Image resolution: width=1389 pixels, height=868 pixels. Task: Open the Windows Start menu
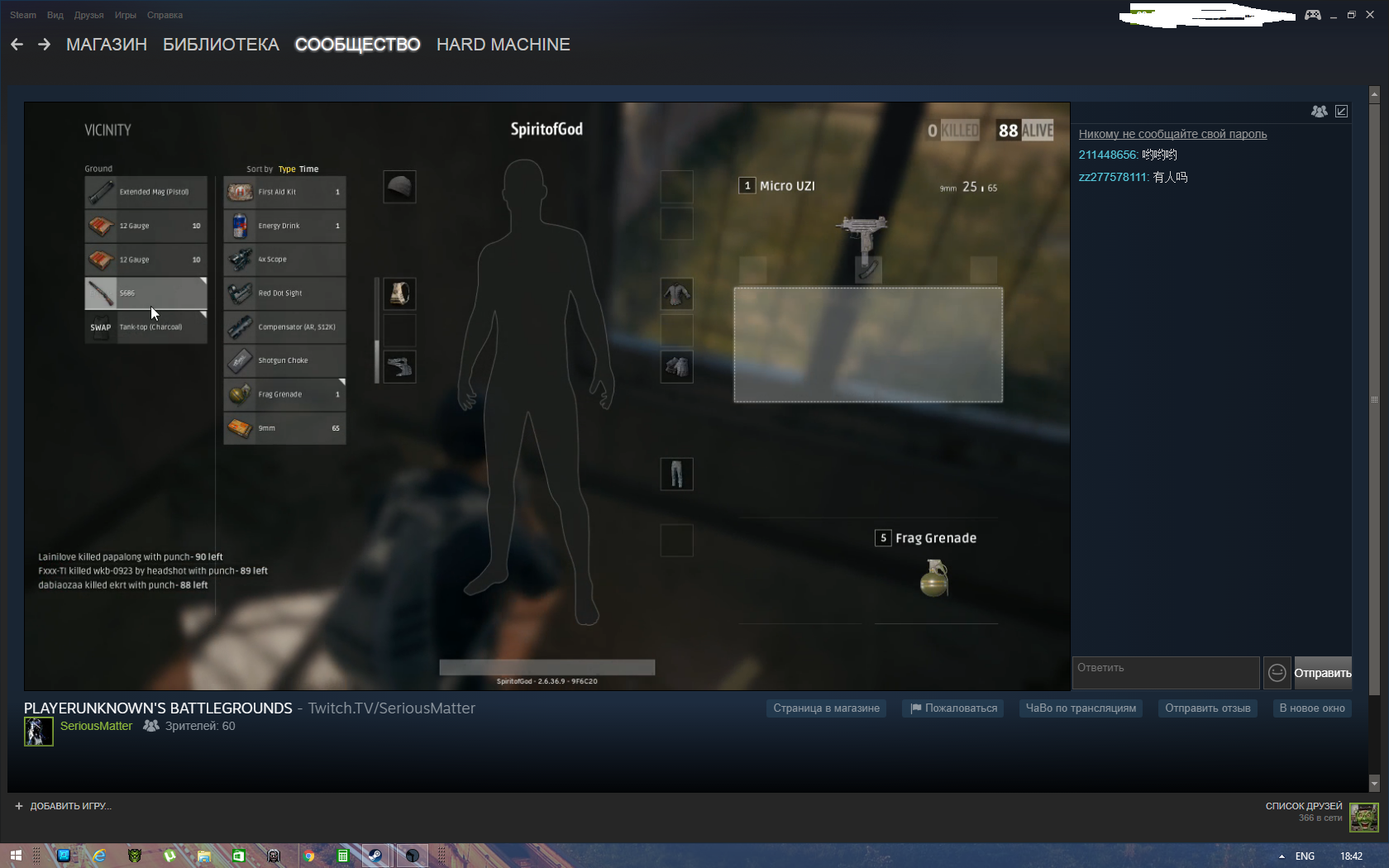pyautogui.click(x=16, y=856)
